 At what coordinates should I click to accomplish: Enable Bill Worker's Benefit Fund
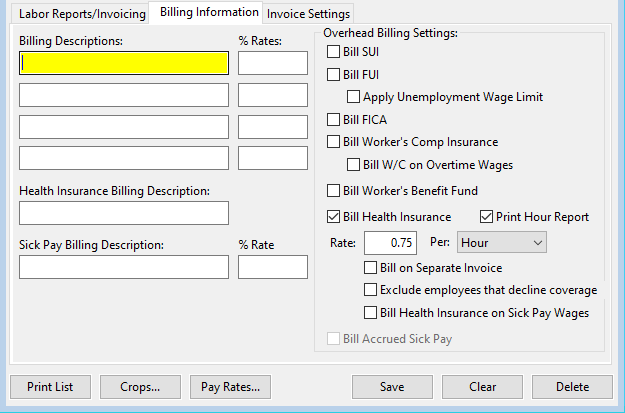click(x=335, y=191)
